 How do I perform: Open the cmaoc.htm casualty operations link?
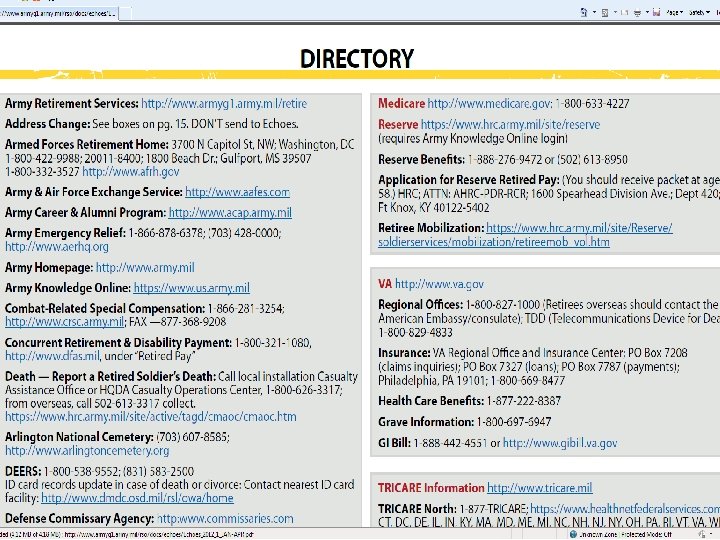tap(151, 417)
